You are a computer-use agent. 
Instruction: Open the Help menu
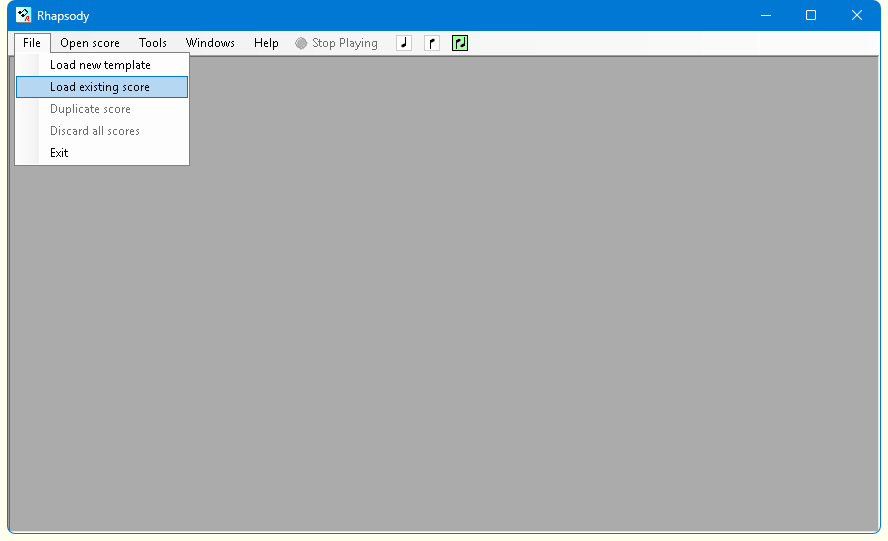[x=266, y=43]
